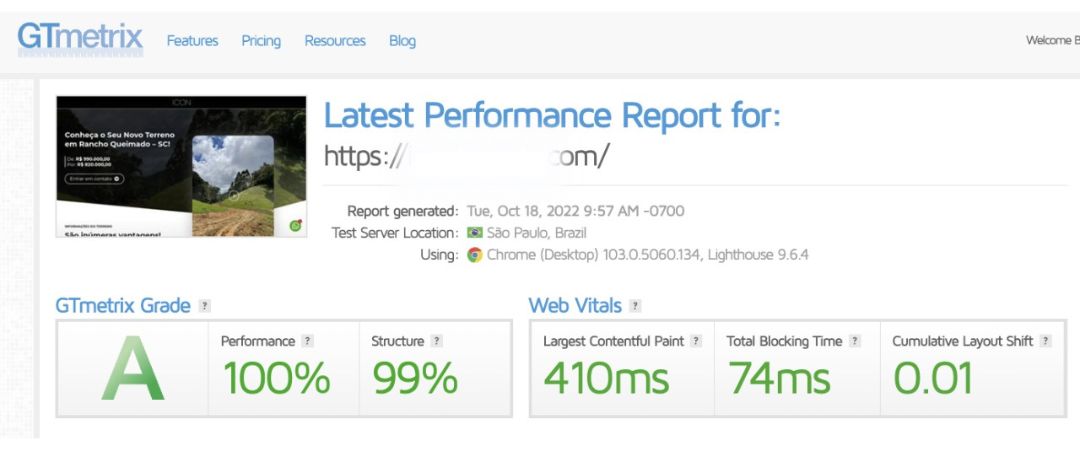
Task: Click the Latest Performance Report heading
Action: 552,115
